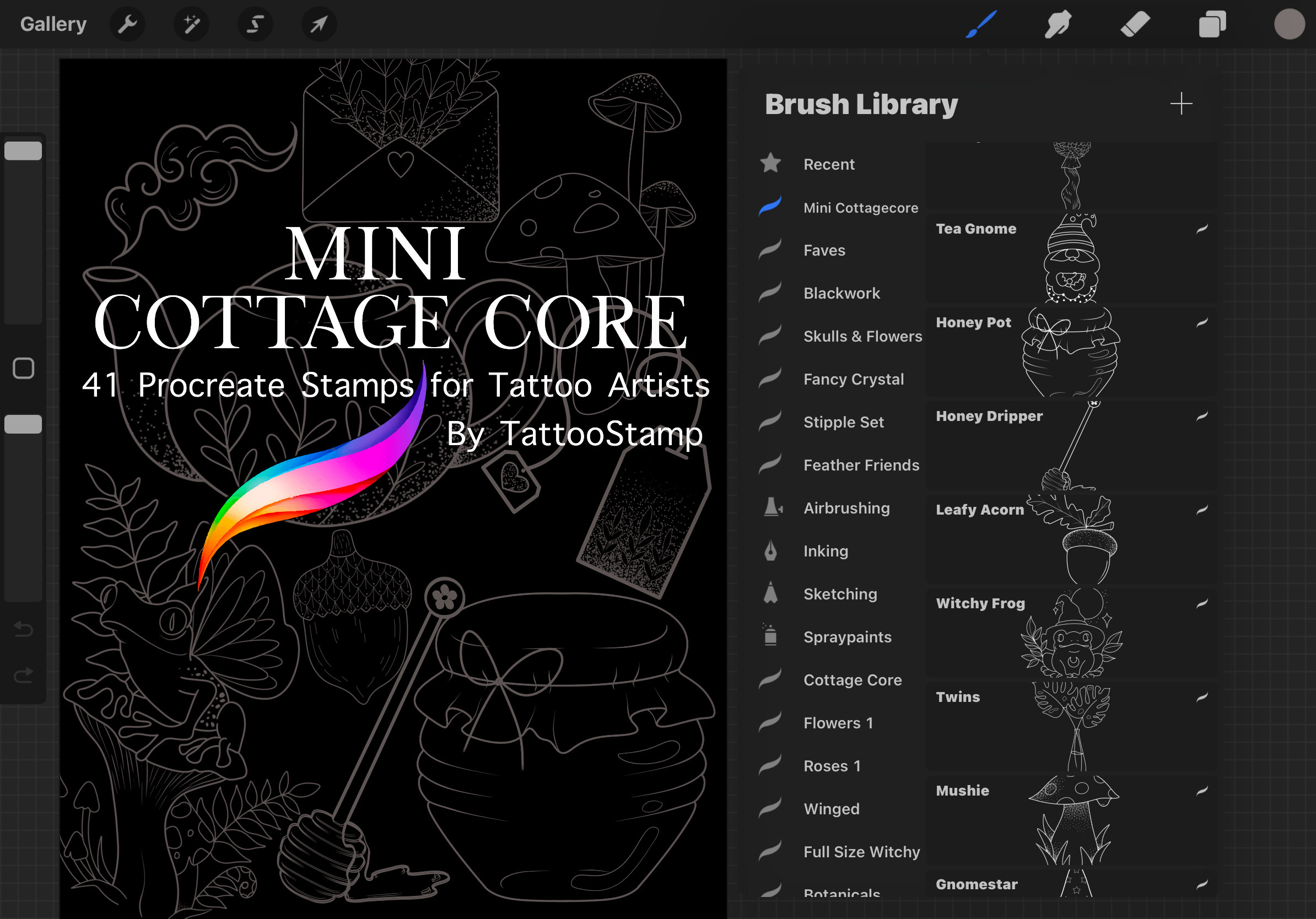
Task: Activate the Eraser tool
Action: click(x=1135, y=24)
